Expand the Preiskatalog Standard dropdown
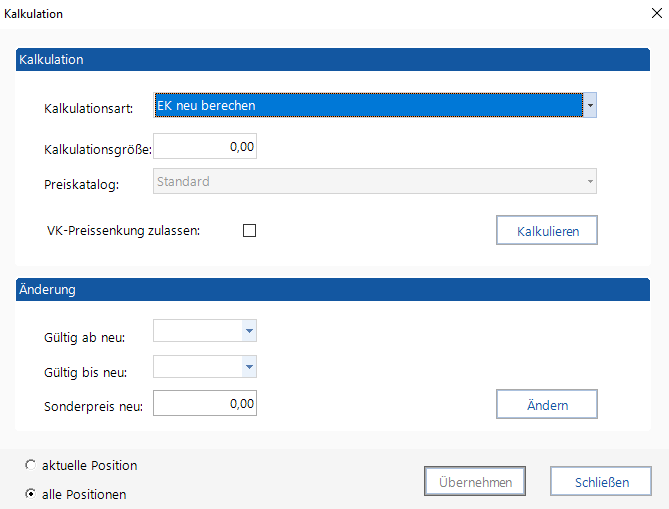The height and width of the screenshot is (509, 669). [x=590, y=182]
